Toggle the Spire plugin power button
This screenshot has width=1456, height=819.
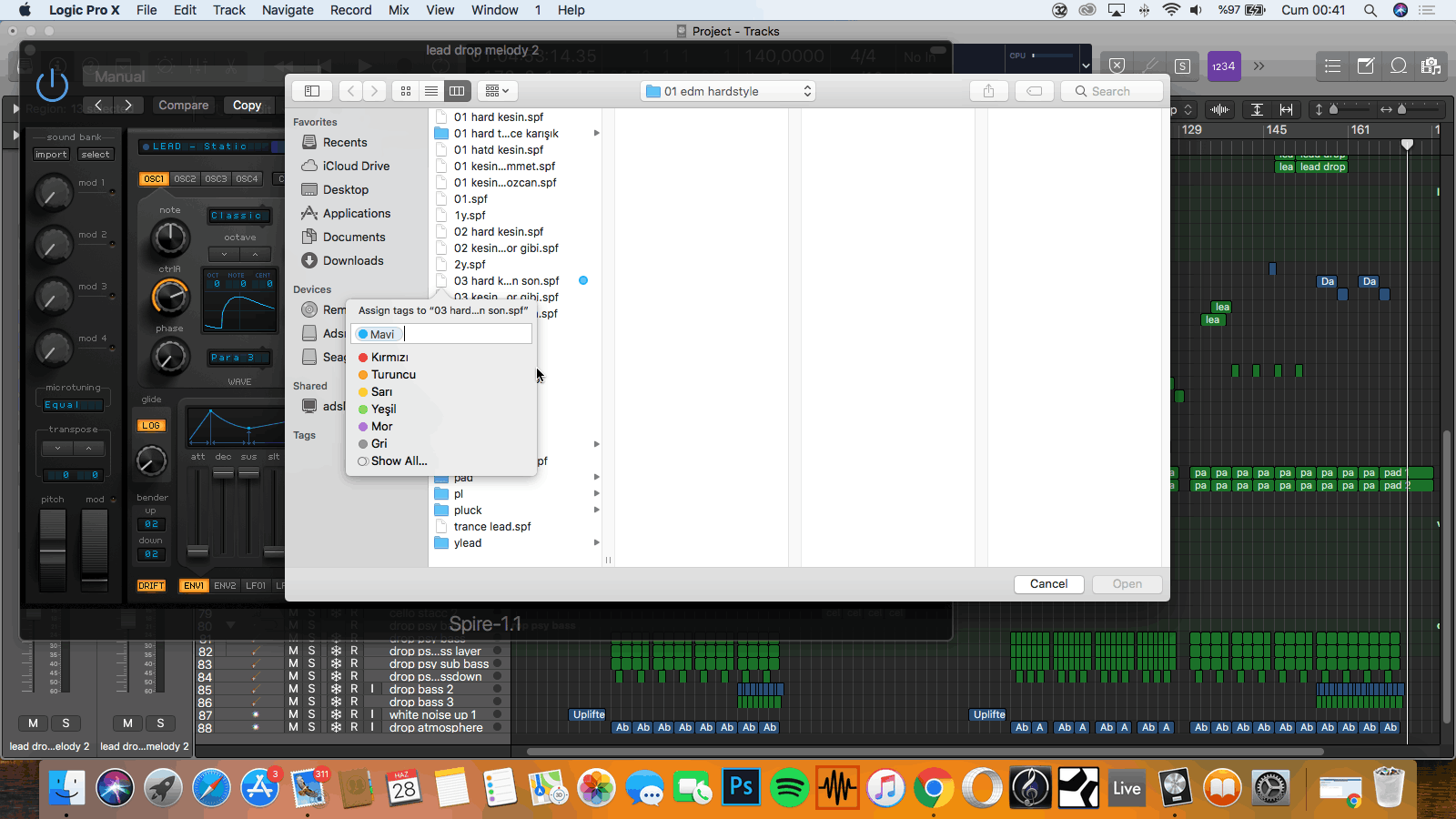[x=52, y=84]
